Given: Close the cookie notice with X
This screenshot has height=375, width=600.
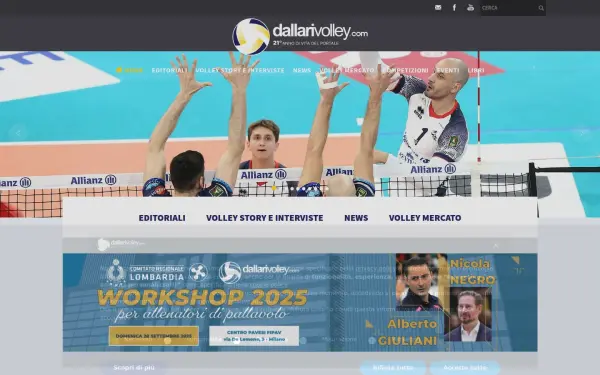Looking at the screenshot, I should point(496,246).
